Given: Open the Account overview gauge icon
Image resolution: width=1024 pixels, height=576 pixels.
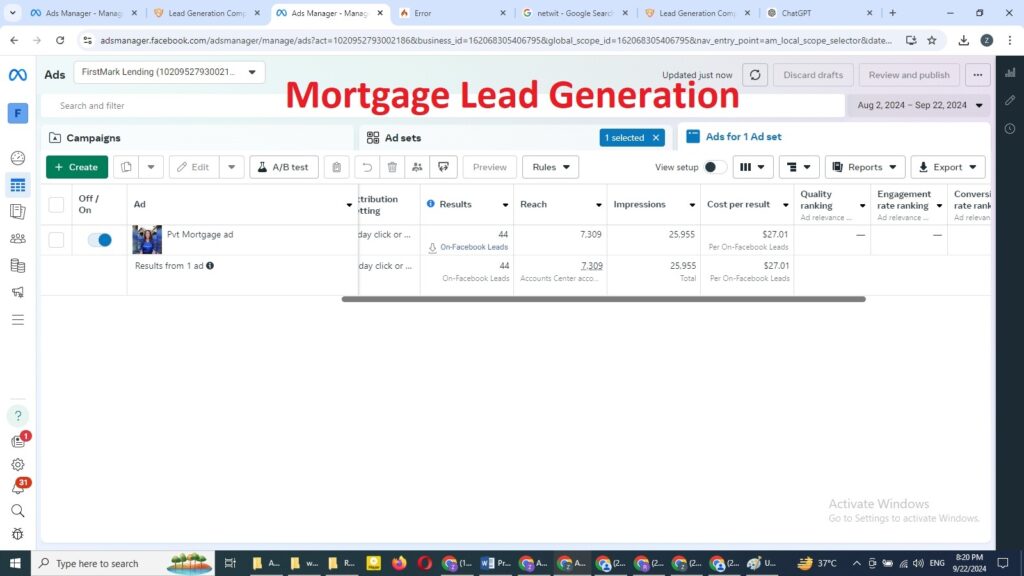Looking at the screenshot, I should pyautogui.click(x=18, y=158).
